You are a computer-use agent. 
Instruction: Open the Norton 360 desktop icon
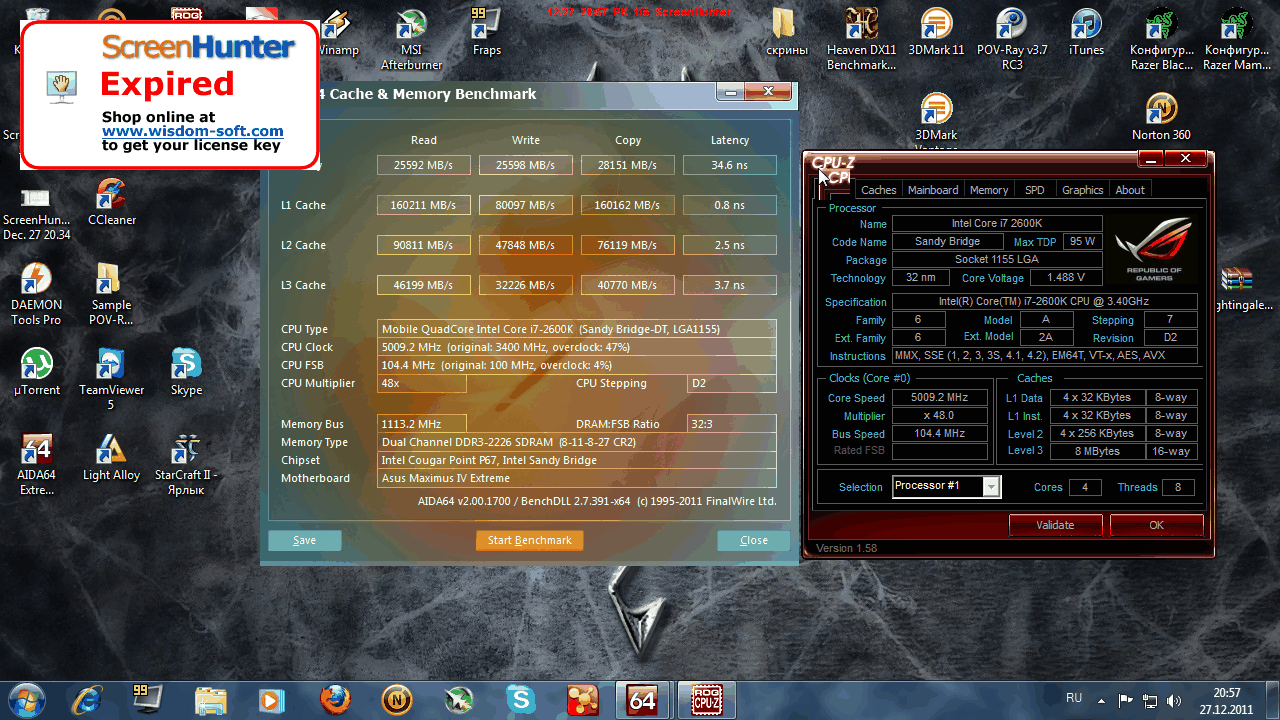pos(1160,109)
